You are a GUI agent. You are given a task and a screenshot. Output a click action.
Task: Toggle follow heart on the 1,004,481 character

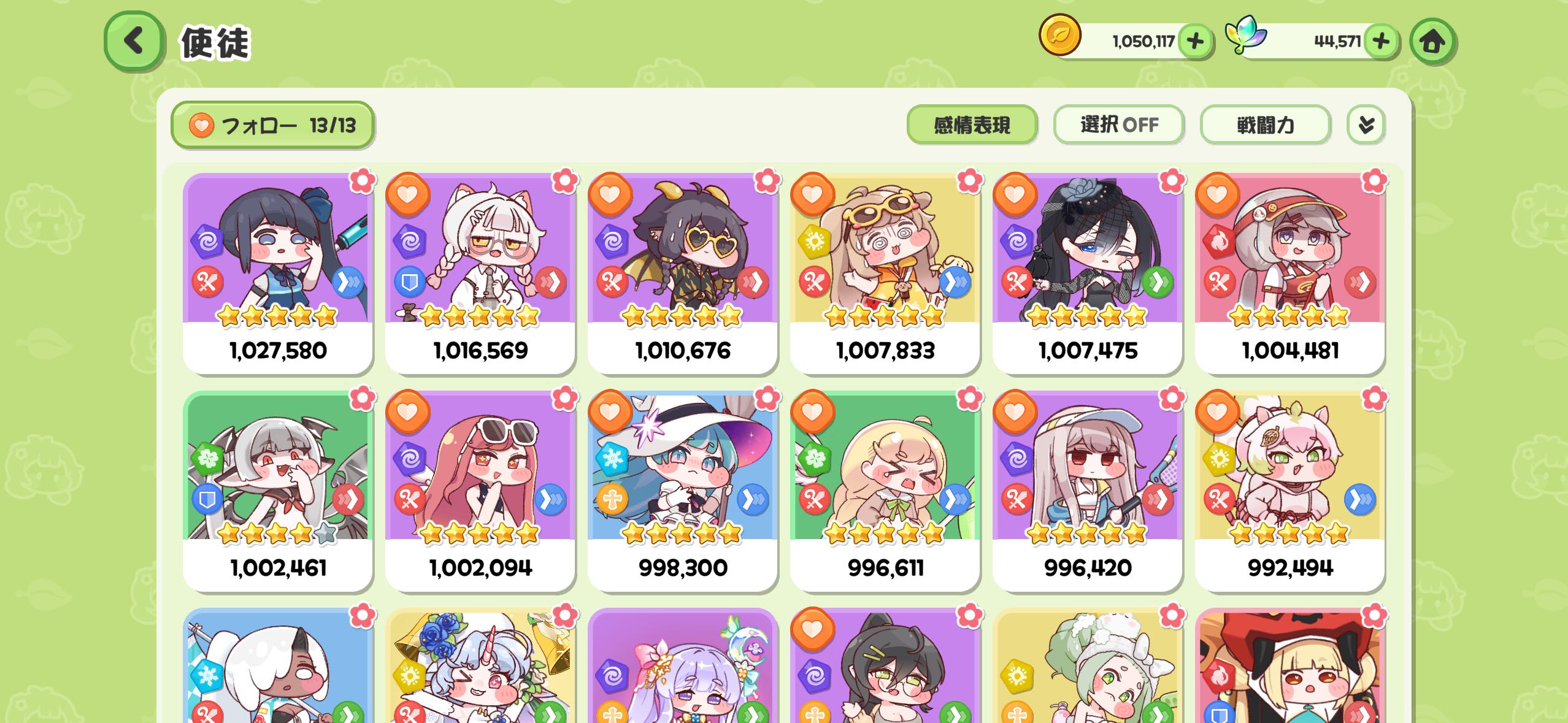click(1217, 194)
